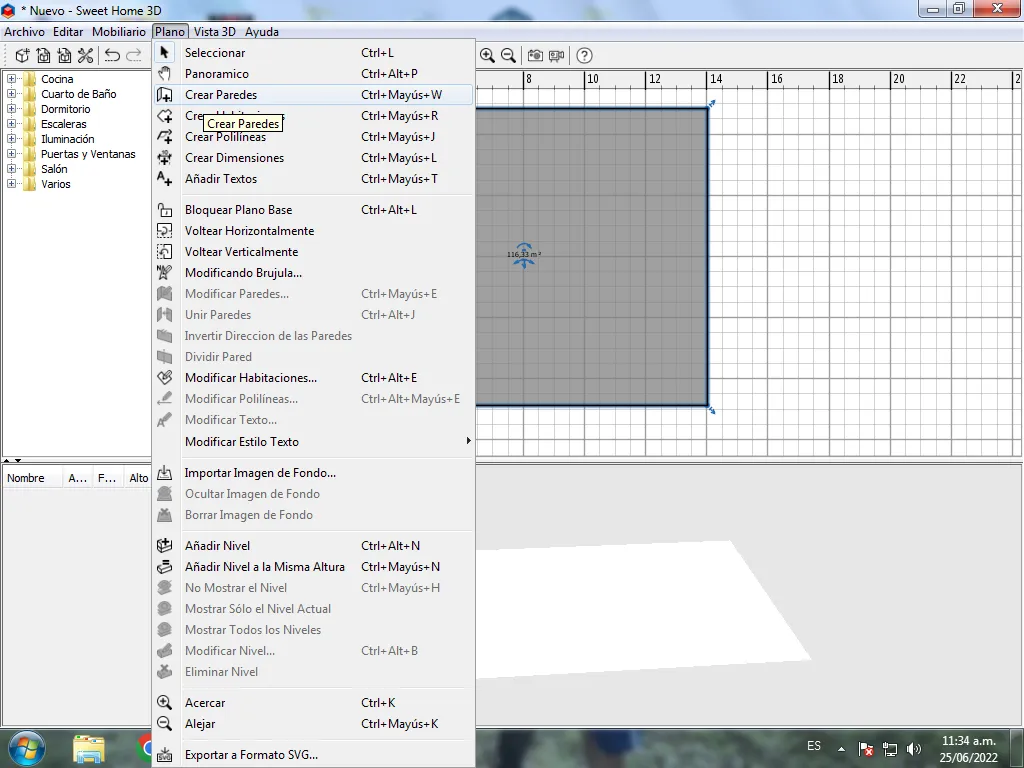Click the zoom out magnifier in toolbar
Viewport: 1024px width, 768px height.
tap(508, 56)
